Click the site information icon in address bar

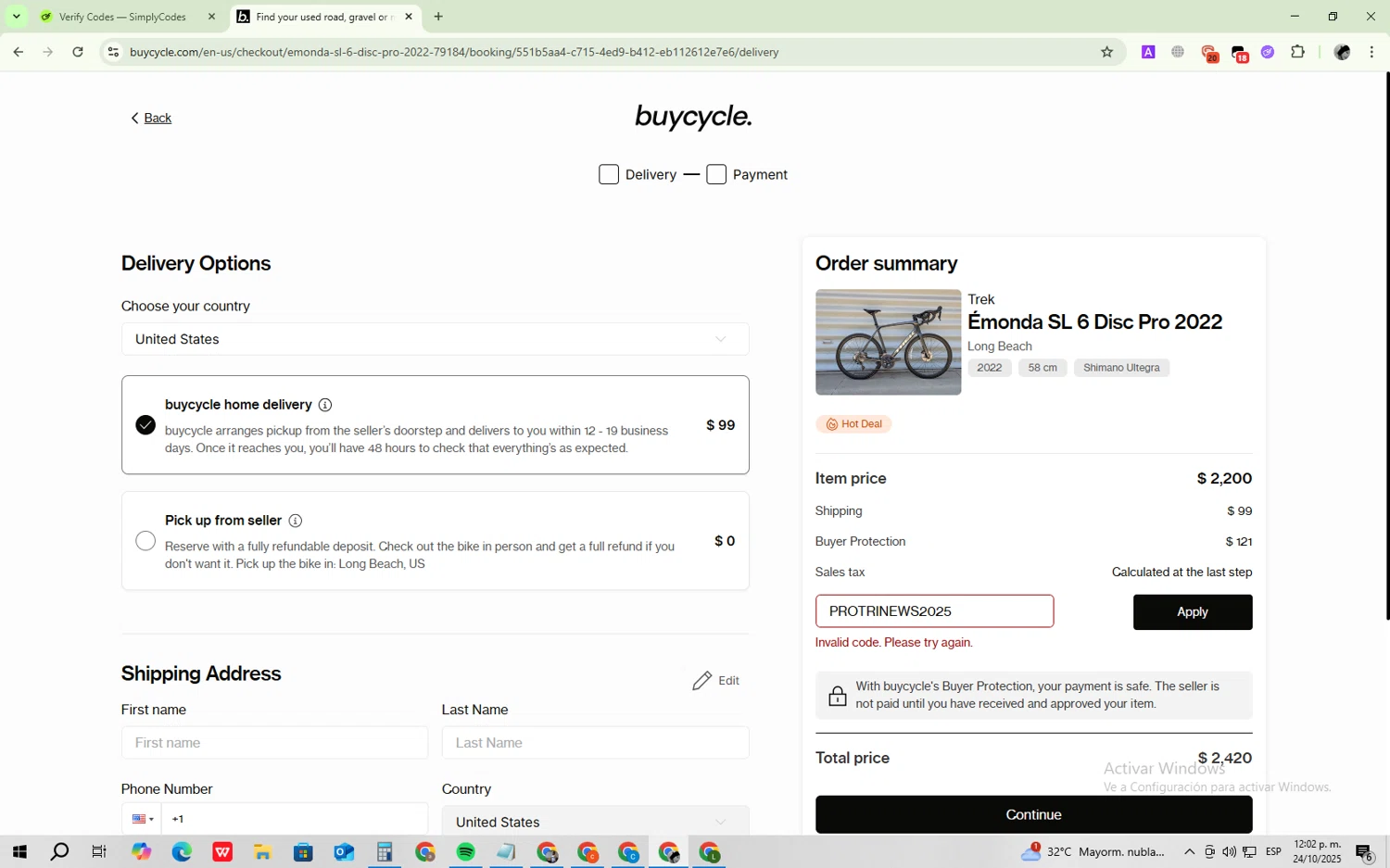(x=113, y=52)
